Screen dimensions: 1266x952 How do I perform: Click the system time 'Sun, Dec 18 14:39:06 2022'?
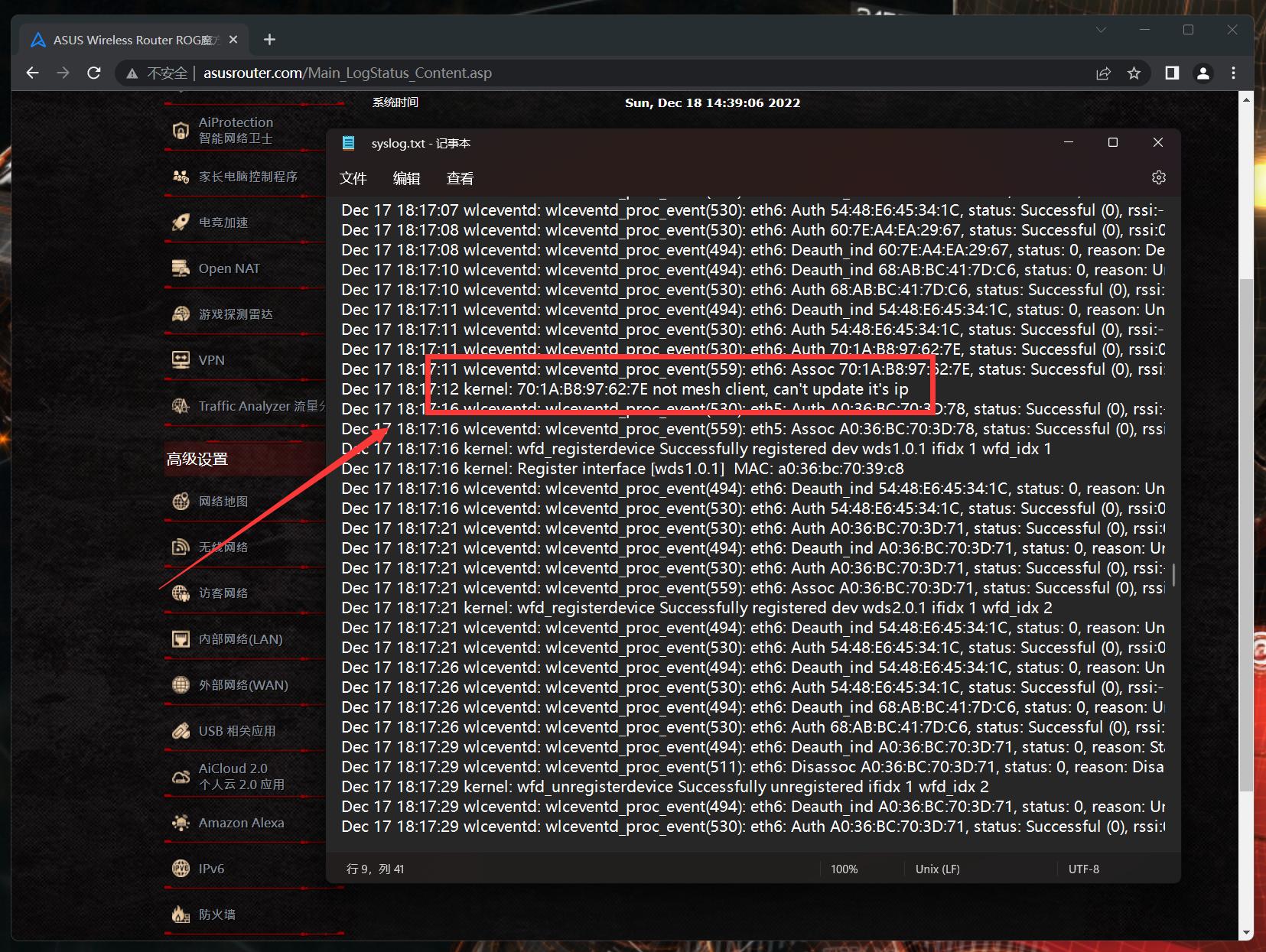(712, 103)
